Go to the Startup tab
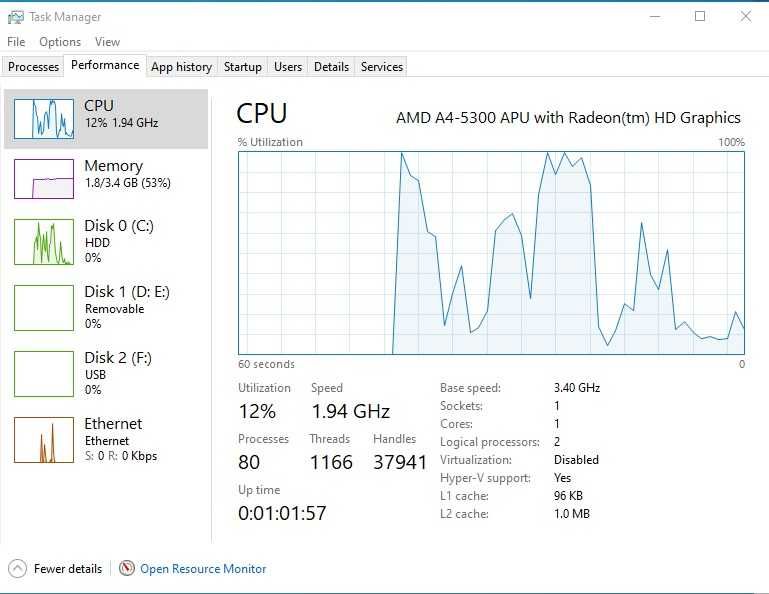769x594 pixels. pos(243,67)
